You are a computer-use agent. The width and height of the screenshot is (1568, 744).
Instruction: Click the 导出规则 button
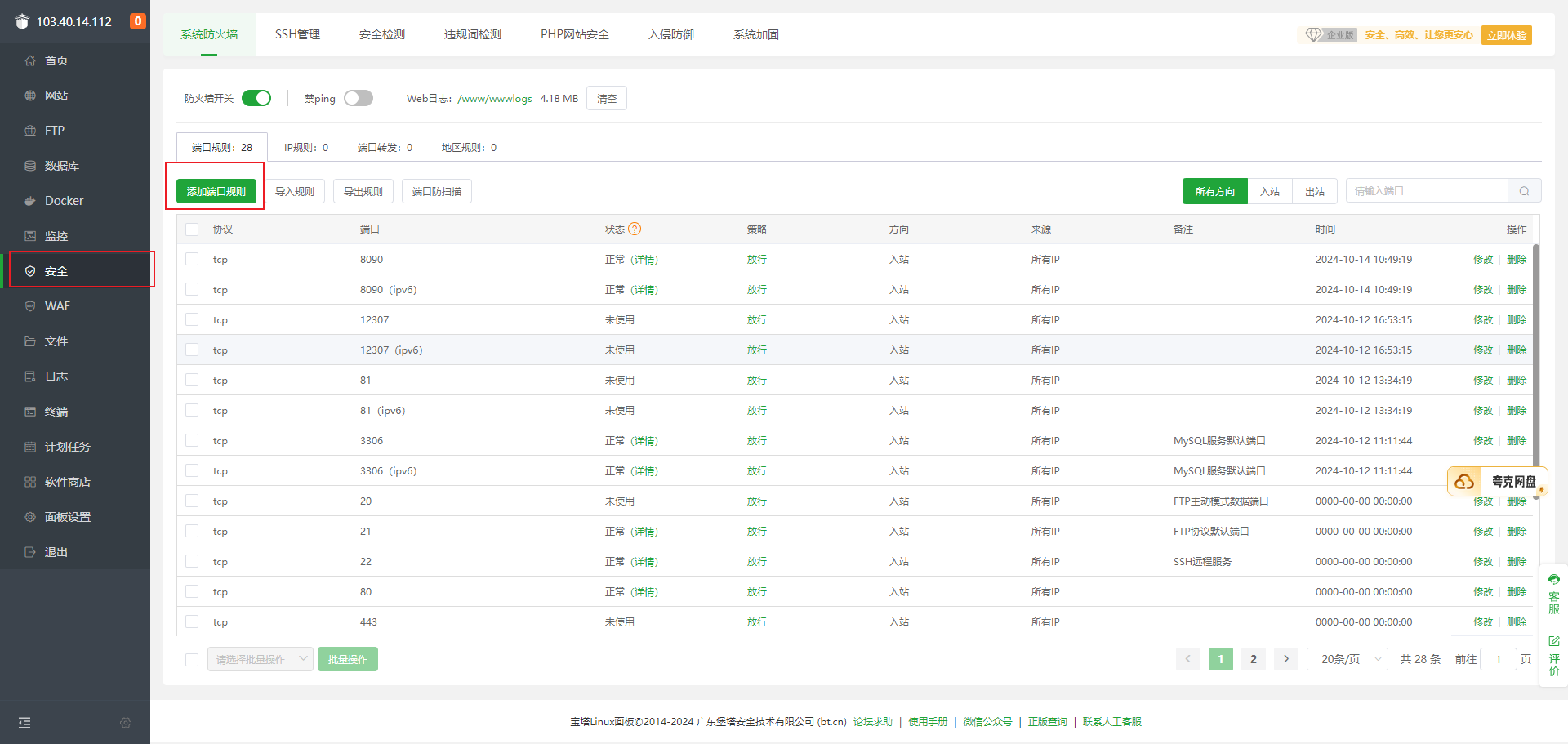click(x=363, y=191)
